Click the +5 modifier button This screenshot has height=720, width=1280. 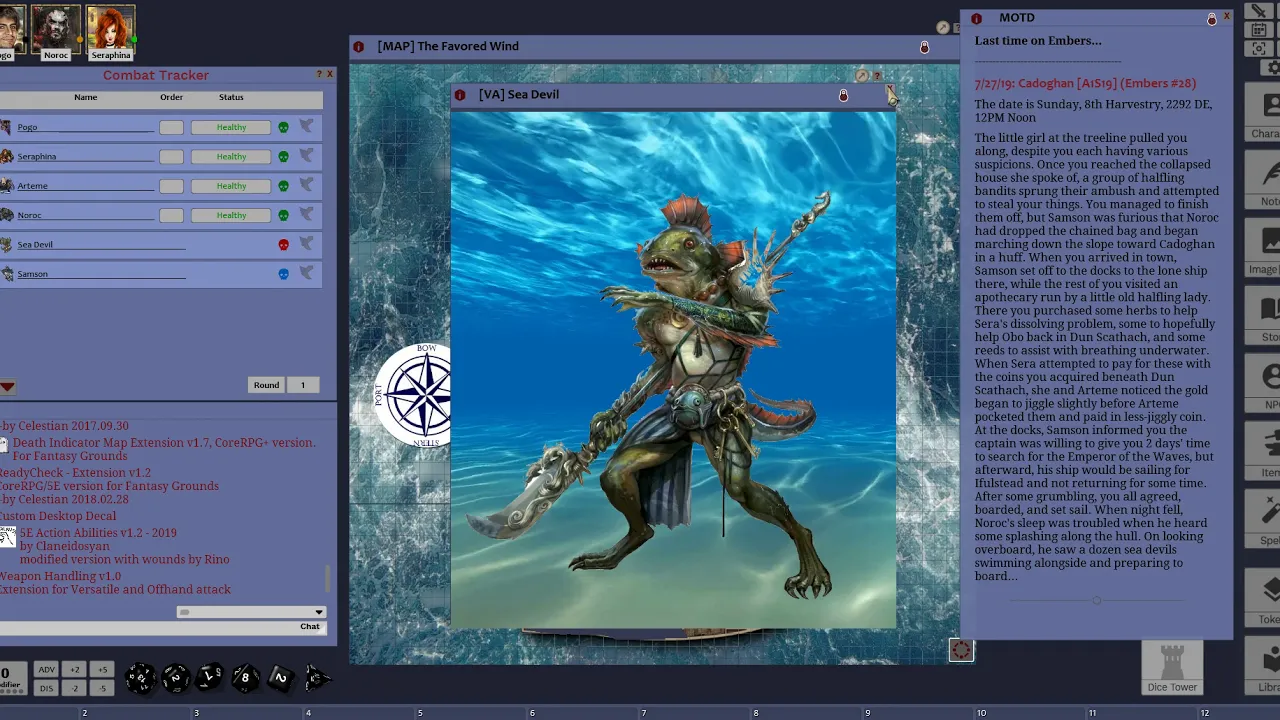(102, 669)
